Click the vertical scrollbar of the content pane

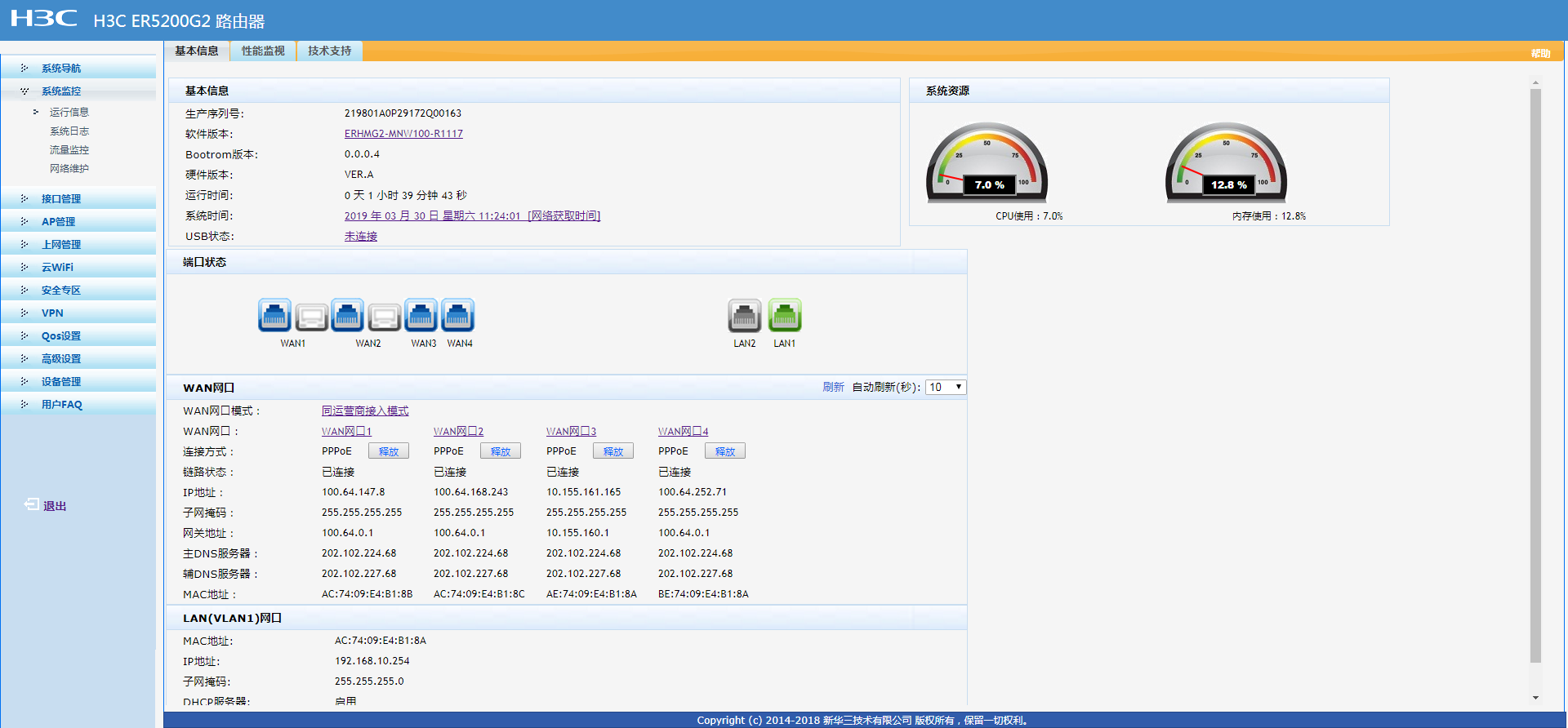pyautogui.click(x=1535, y=375)
